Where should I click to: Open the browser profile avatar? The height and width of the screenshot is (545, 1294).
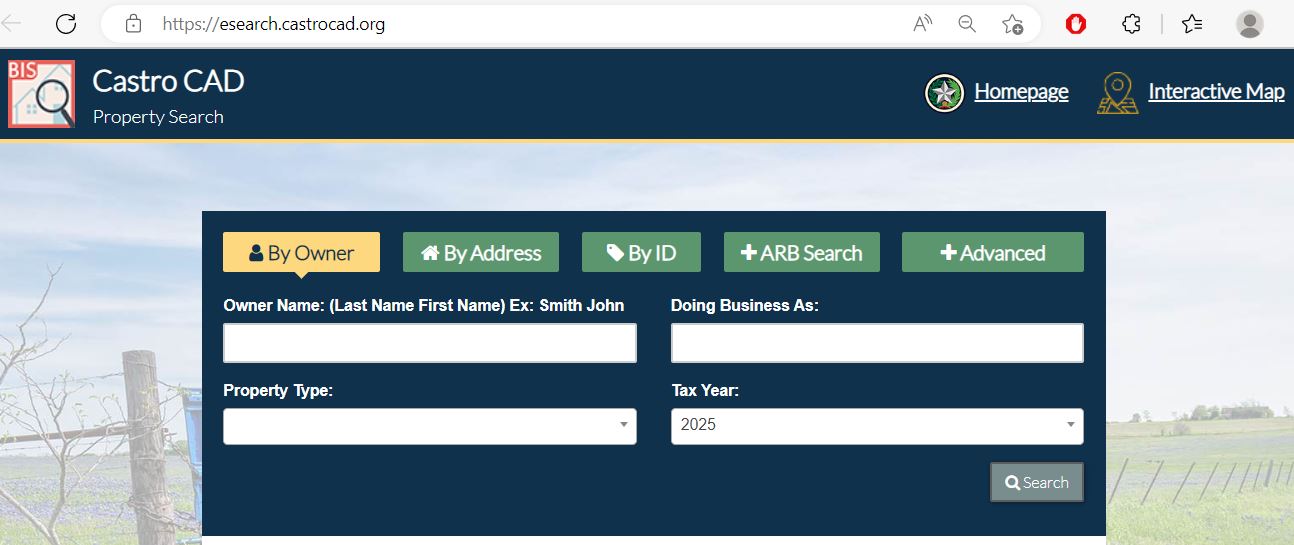[x=1249, y=24]
